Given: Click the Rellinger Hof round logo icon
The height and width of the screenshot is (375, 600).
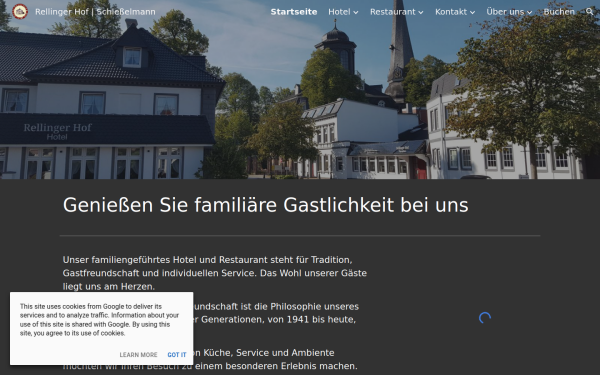Looking at the screenshot, I should point(20,11).
